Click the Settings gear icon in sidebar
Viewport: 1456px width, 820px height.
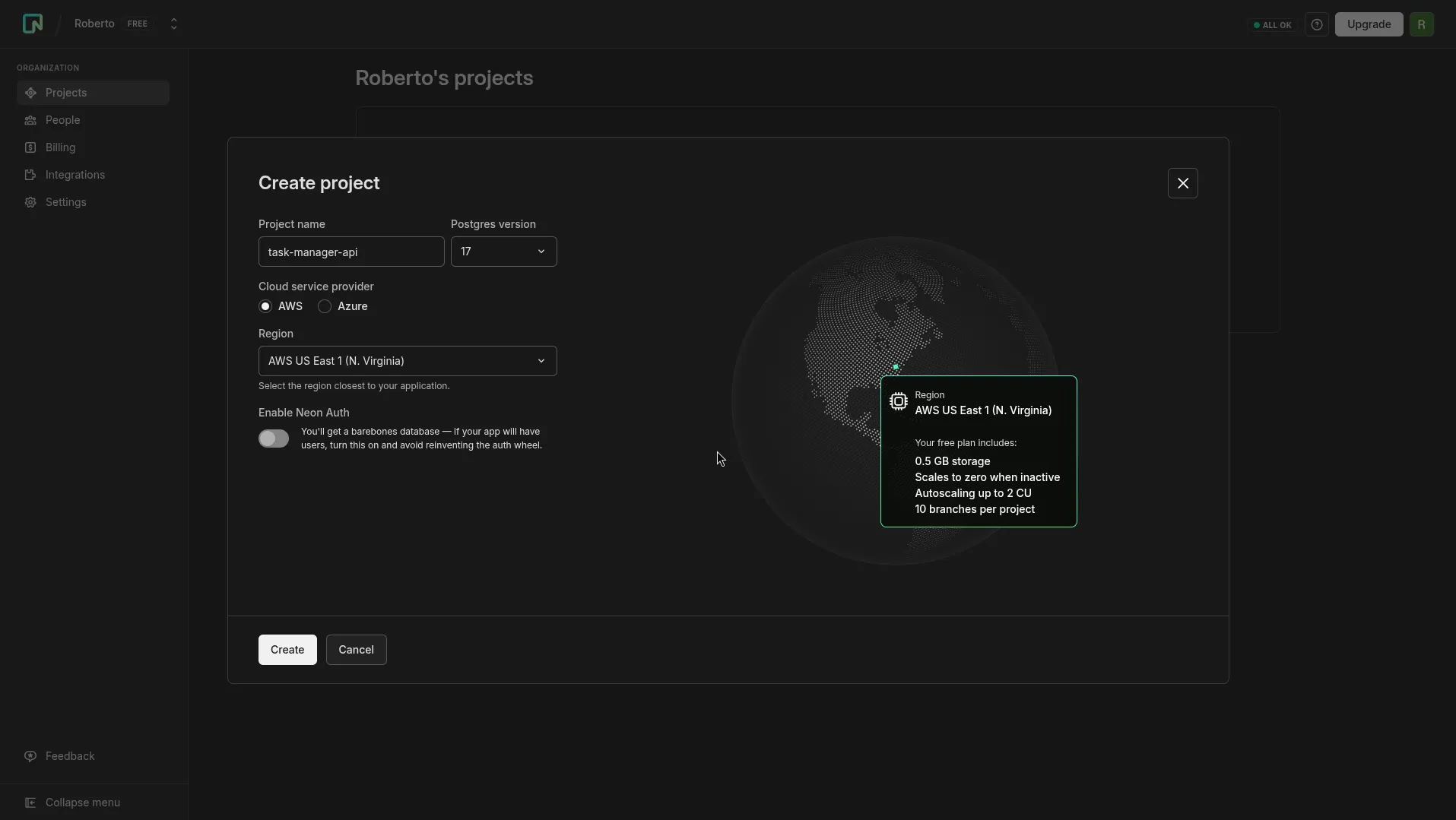[x=30, y=202]
